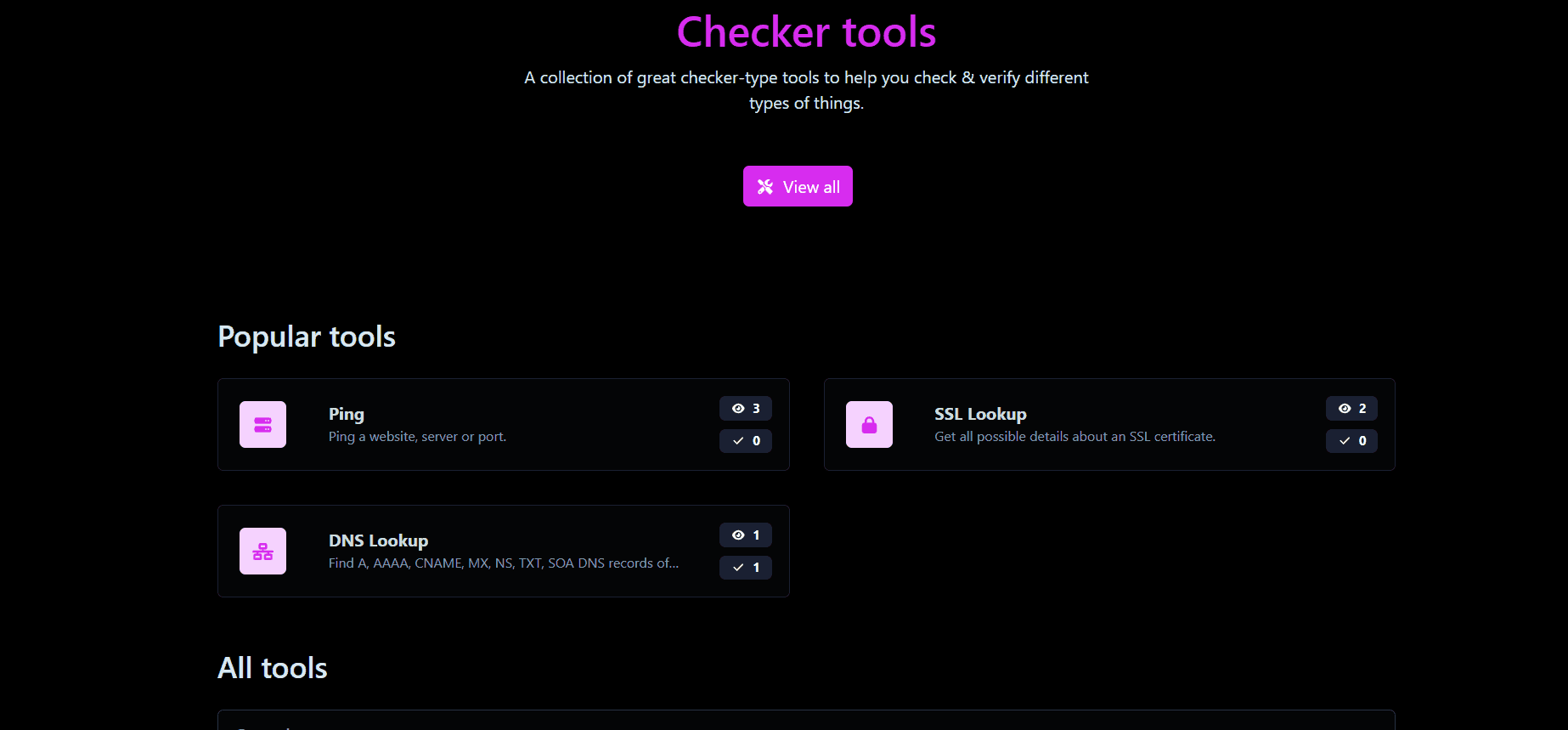Click the Ping submissions badge showing 0
This screenshot has width=1568, height=730.
[746, 441]
